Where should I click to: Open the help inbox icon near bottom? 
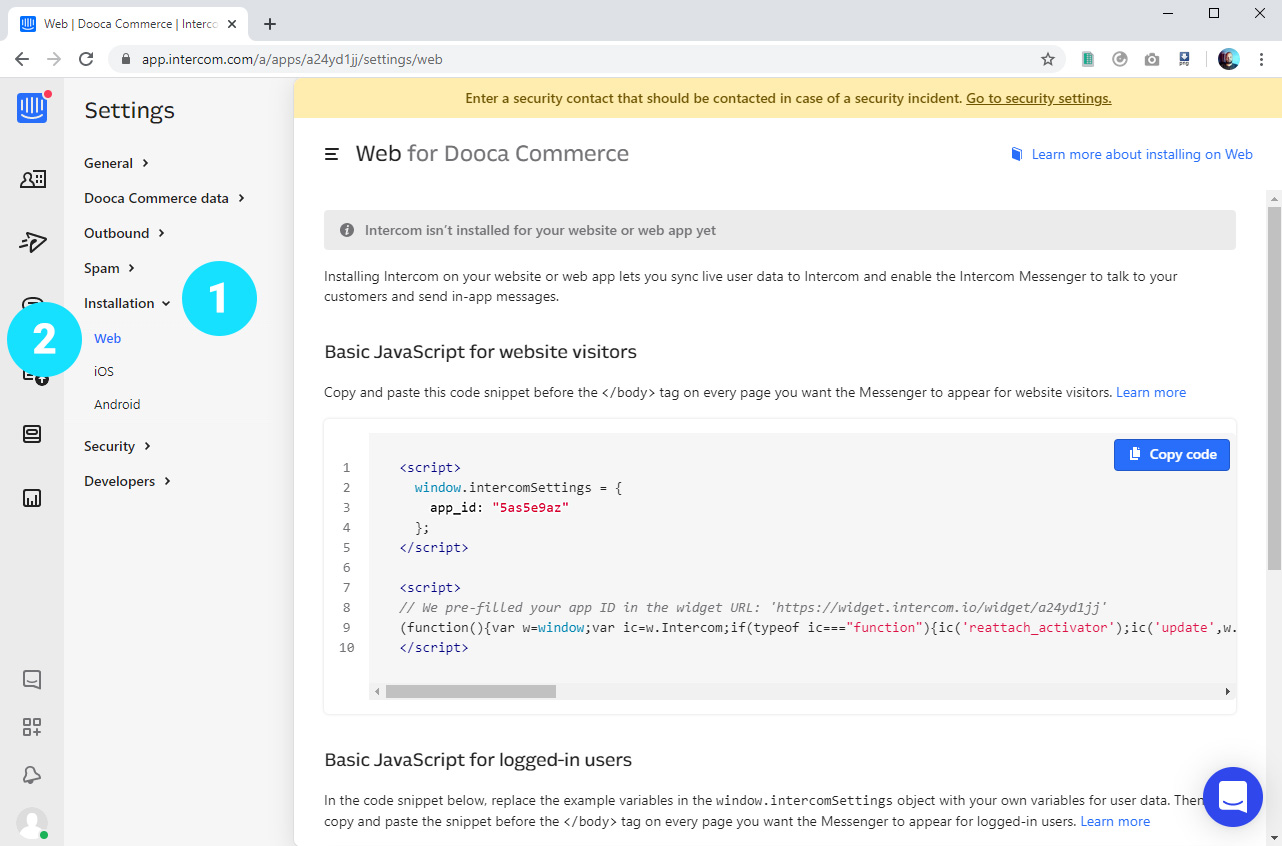click(32, 679)
